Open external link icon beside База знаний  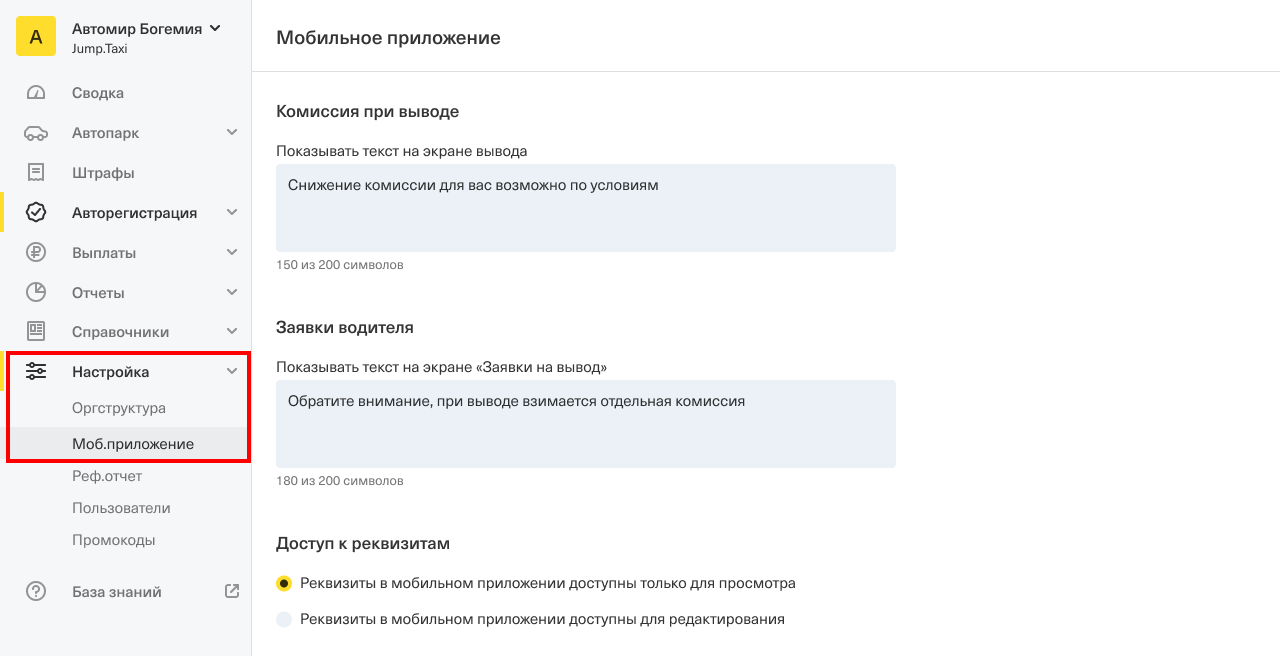pyautogui.click(x=232, y=591)
